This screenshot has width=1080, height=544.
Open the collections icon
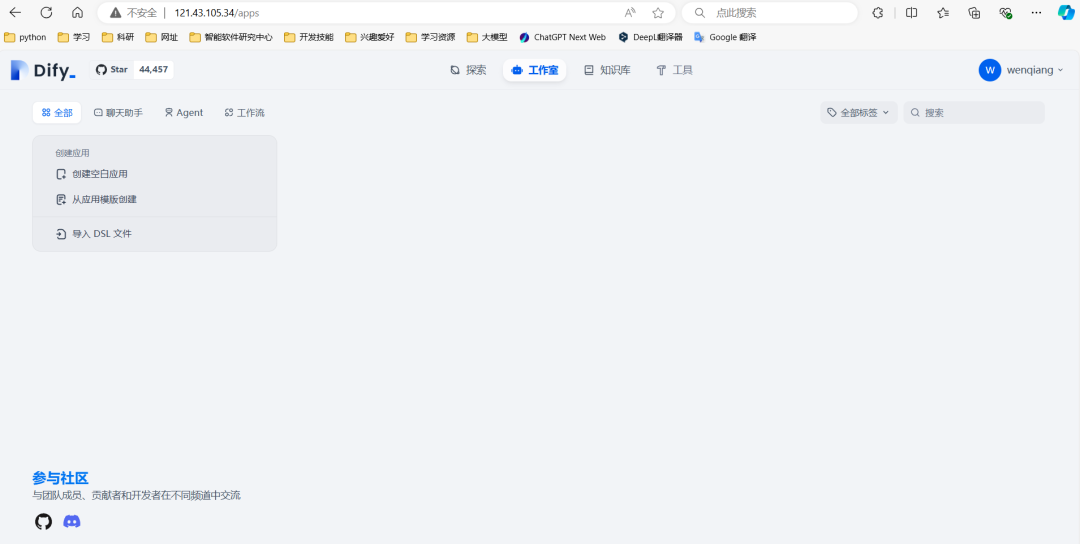coord(974,12)
